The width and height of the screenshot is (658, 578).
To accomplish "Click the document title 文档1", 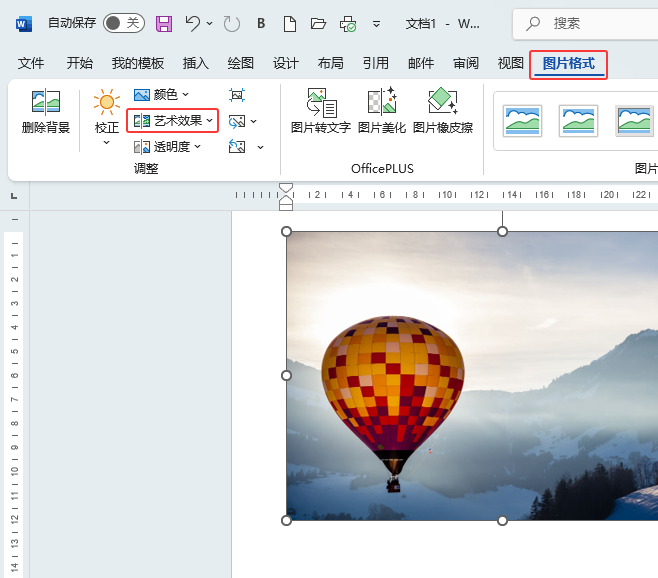I will [421, 24].
